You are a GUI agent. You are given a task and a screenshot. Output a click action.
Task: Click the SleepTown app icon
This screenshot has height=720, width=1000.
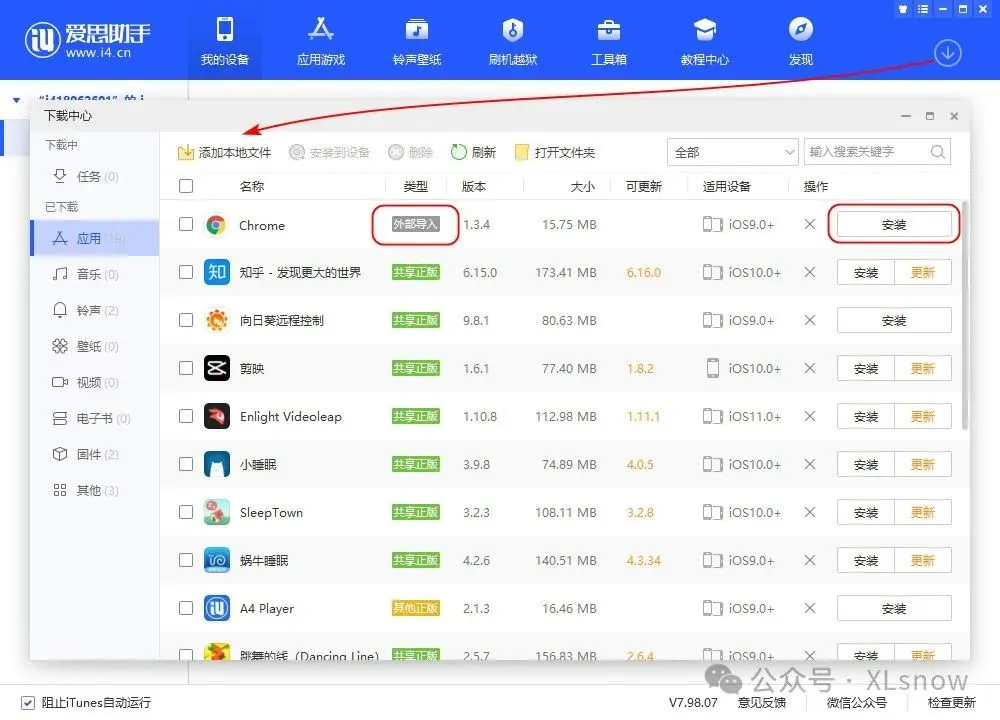216,512
